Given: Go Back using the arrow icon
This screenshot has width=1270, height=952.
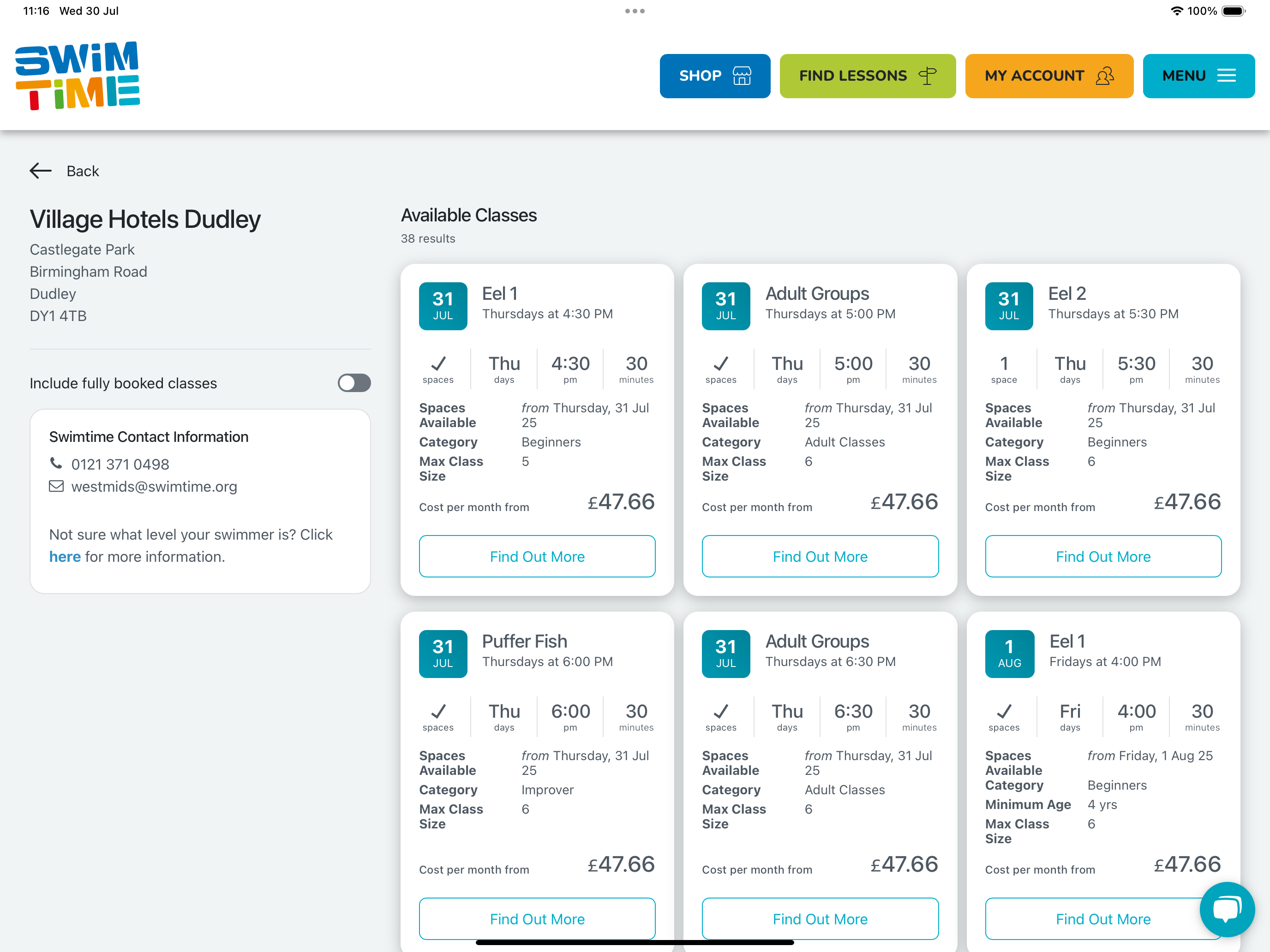Looking at the screenshot, I should (41, 171).
